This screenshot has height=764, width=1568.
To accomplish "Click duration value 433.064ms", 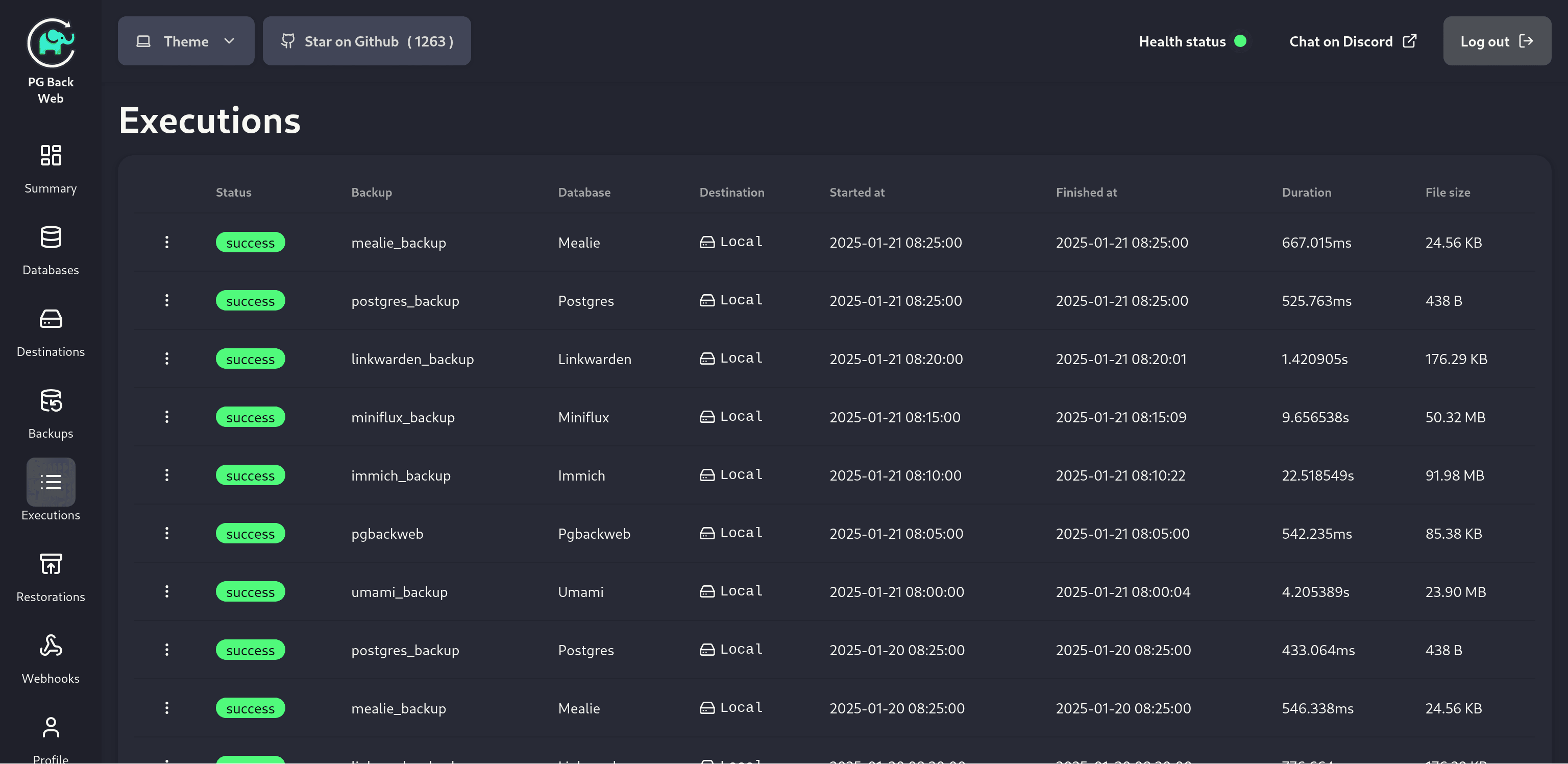I will (1318, 650).
